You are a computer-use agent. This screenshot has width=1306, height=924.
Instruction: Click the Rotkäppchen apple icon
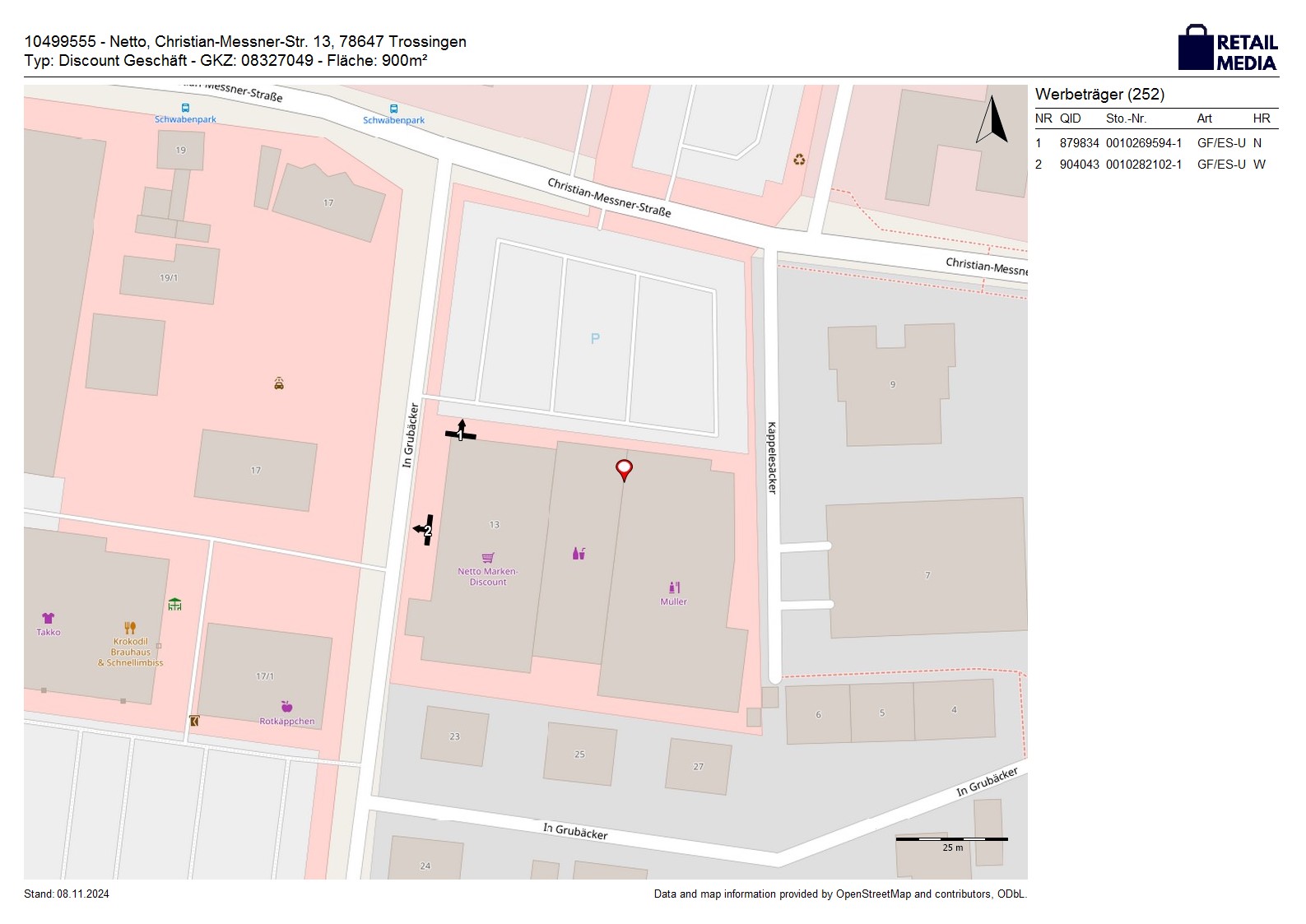286,707
